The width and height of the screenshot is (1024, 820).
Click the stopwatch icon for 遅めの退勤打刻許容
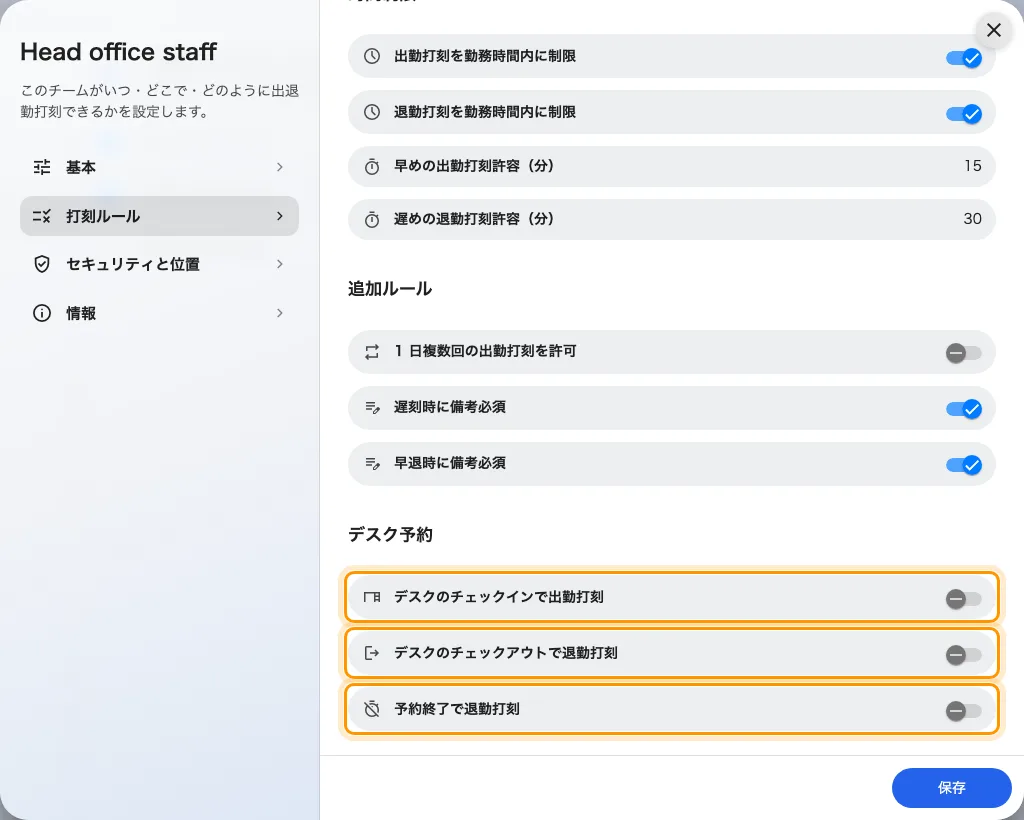pyautogui.click(x=372, y=219)
